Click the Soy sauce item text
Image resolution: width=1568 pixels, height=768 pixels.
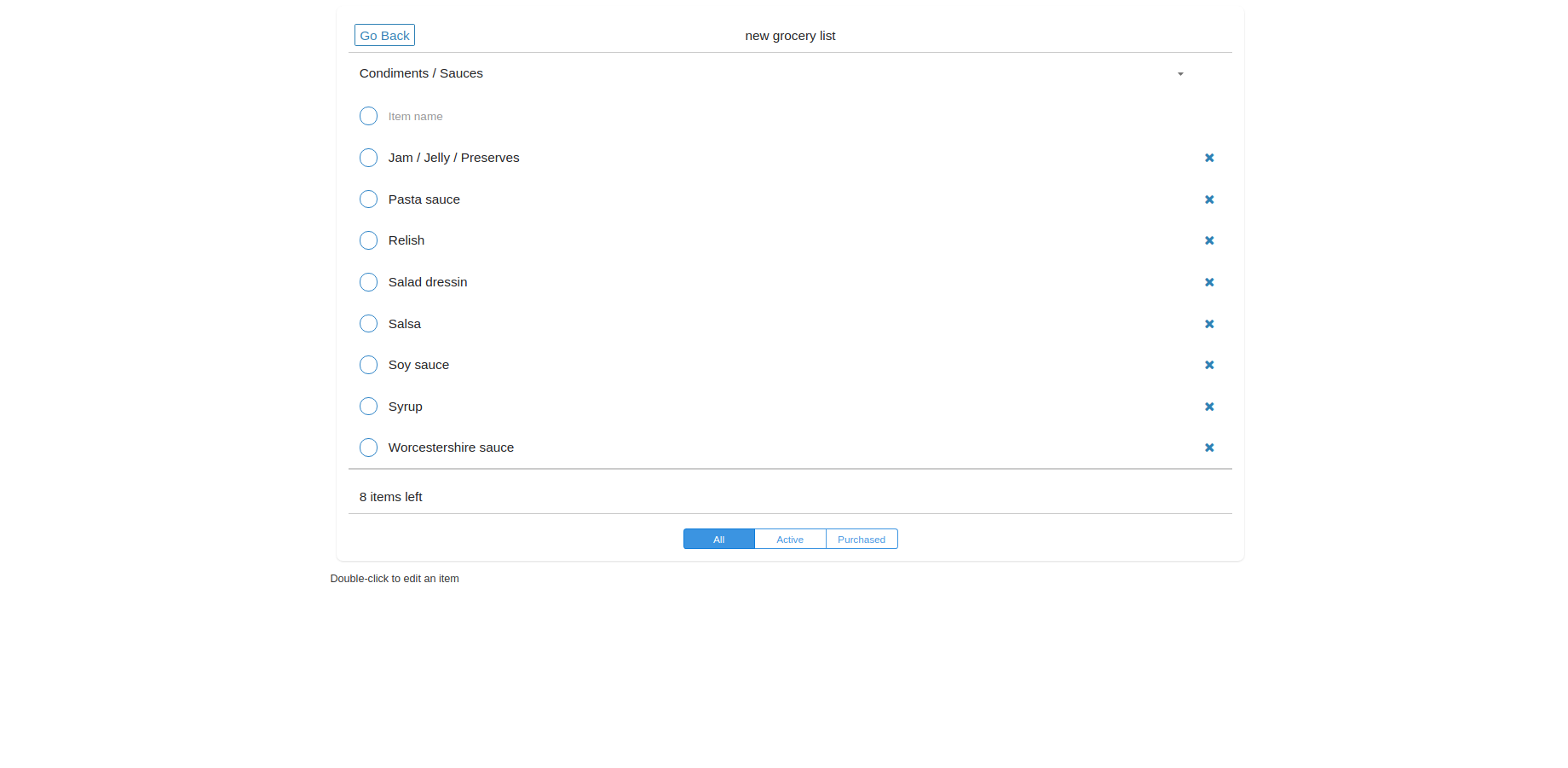click(418, 365)
